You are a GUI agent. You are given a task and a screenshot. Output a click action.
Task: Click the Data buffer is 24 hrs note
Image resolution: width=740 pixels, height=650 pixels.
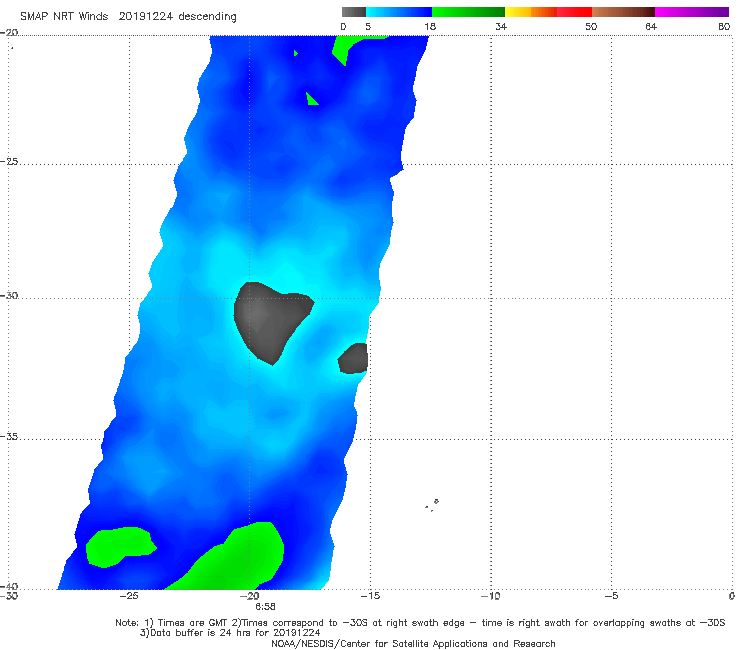(x=230, y=633)
